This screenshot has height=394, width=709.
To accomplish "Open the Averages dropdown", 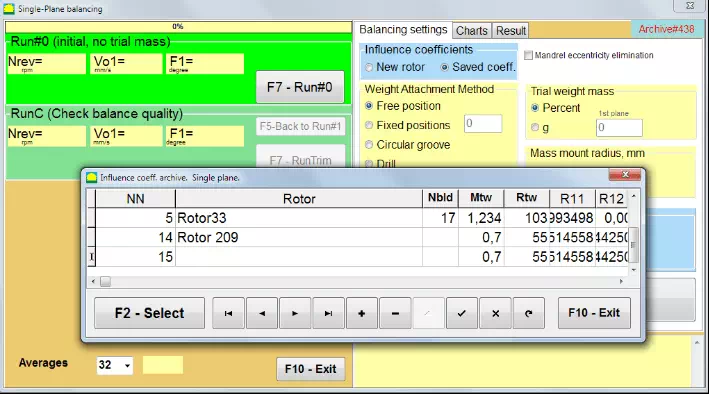I will (128, 365).
